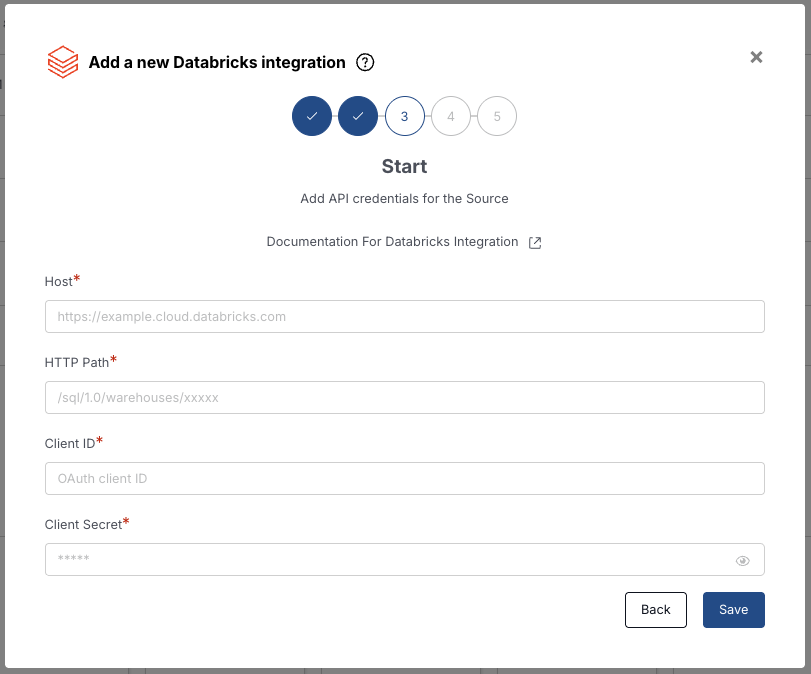811x674 pixels.
Task: Click the Client Secret field label
Action: point(83,525)
